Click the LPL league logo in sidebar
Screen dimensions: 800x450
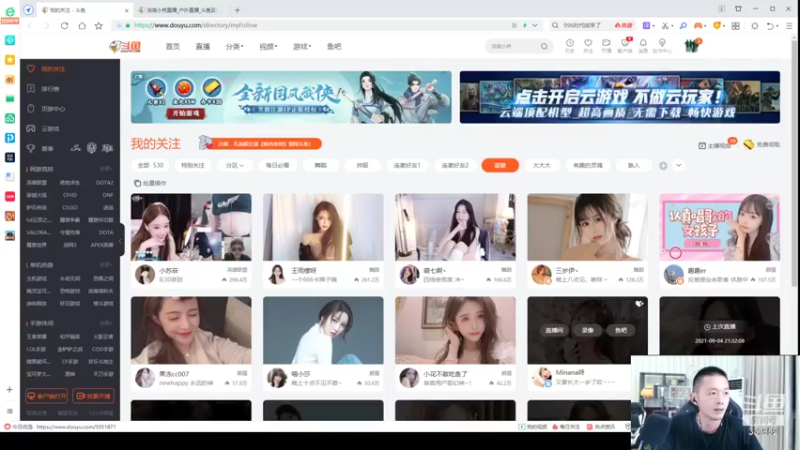(x=76, y=148)
